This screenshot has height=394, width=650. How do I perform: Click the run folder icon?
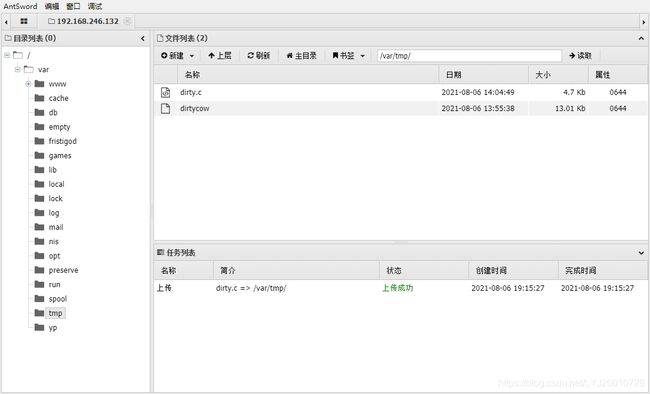coord(39,284)
